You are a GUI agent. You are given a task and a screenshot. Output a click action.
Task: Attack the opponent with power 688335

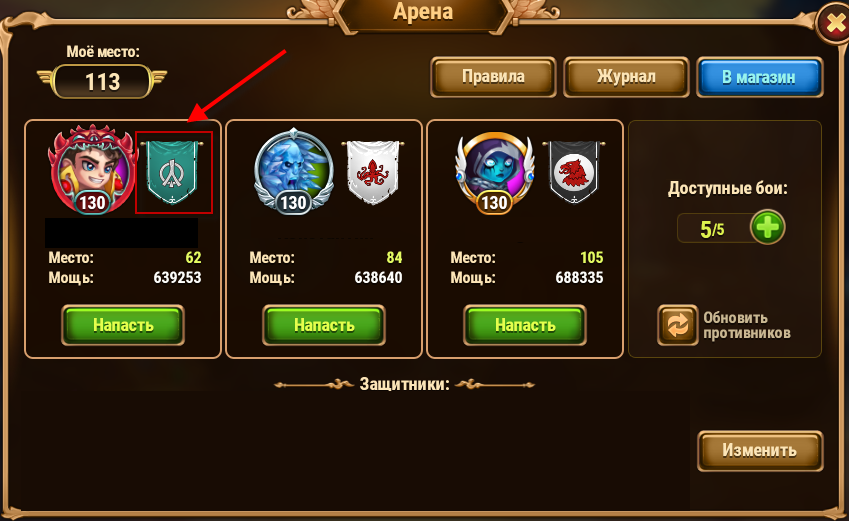[525, 325]
